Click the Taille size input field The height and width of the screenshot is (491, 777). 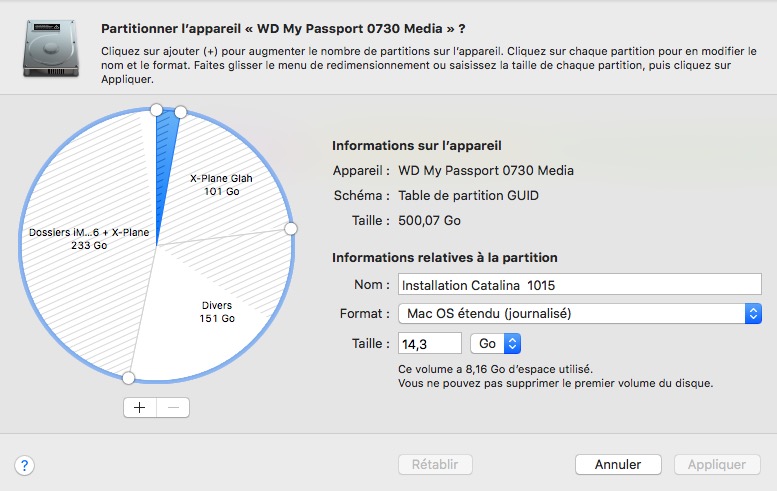(x=430, y=343)
